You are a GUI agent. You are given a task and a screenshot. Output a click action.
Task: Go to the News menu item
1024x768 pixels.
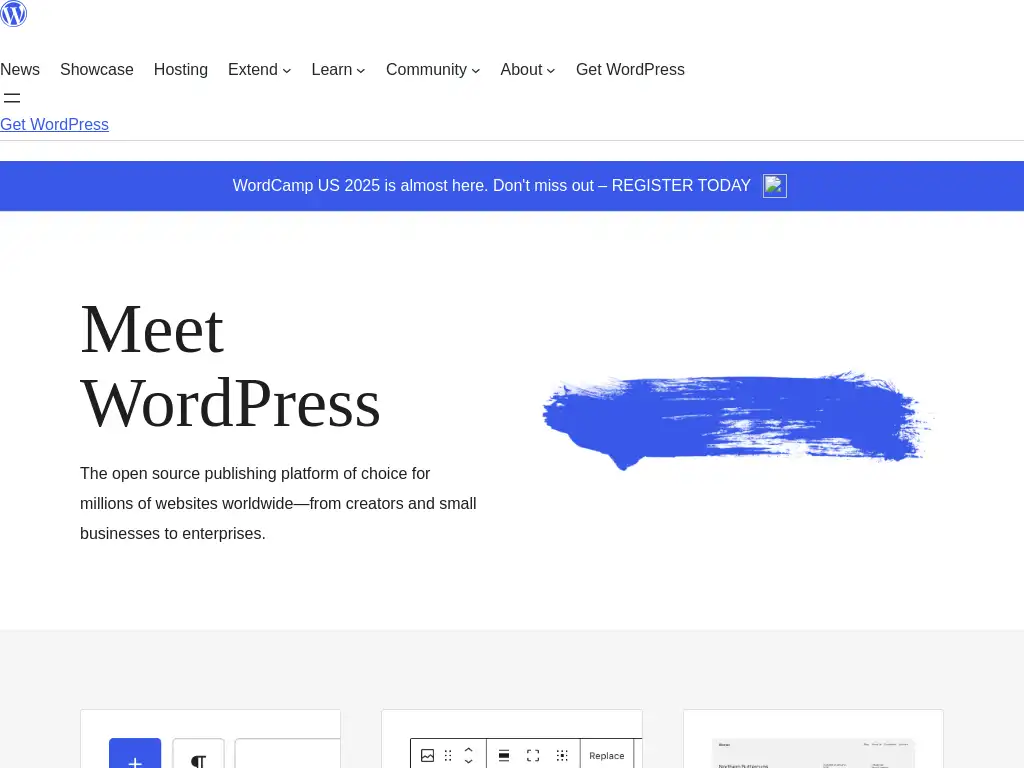(20, 70)
